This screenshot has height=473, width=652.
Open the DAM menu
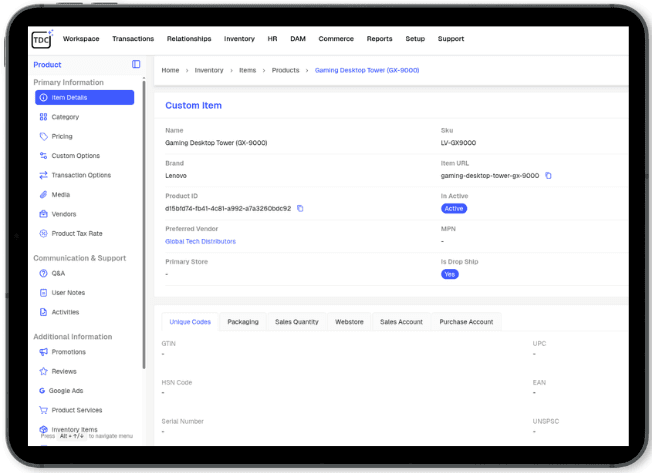tap(298, 39)
